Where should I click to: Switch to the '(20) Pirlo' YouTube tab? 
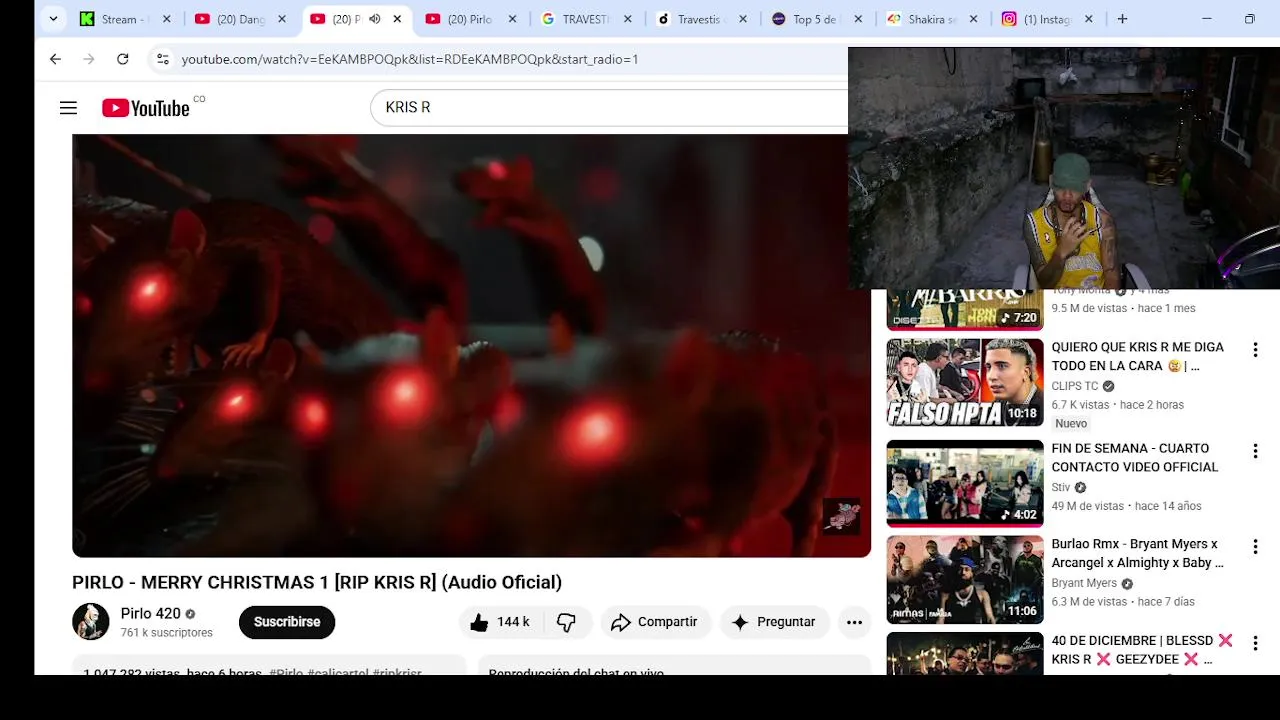coord(470,19)
